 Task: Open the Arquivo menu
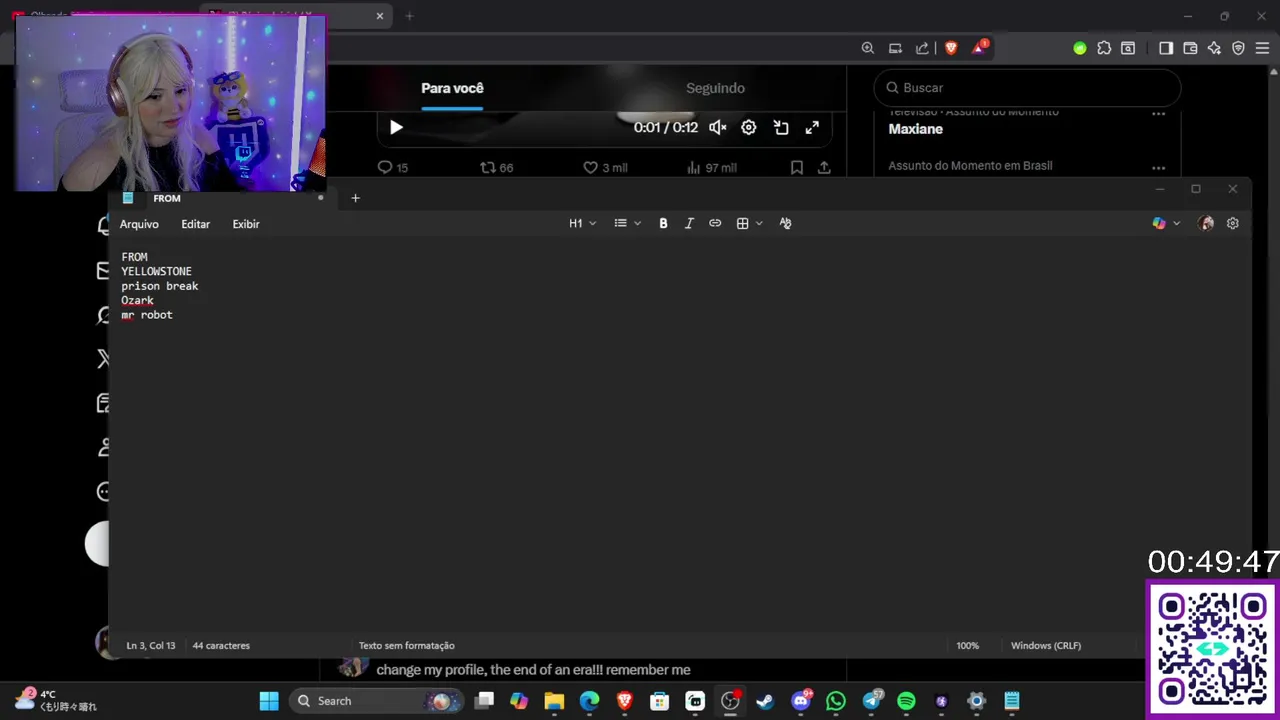[139, 224]
